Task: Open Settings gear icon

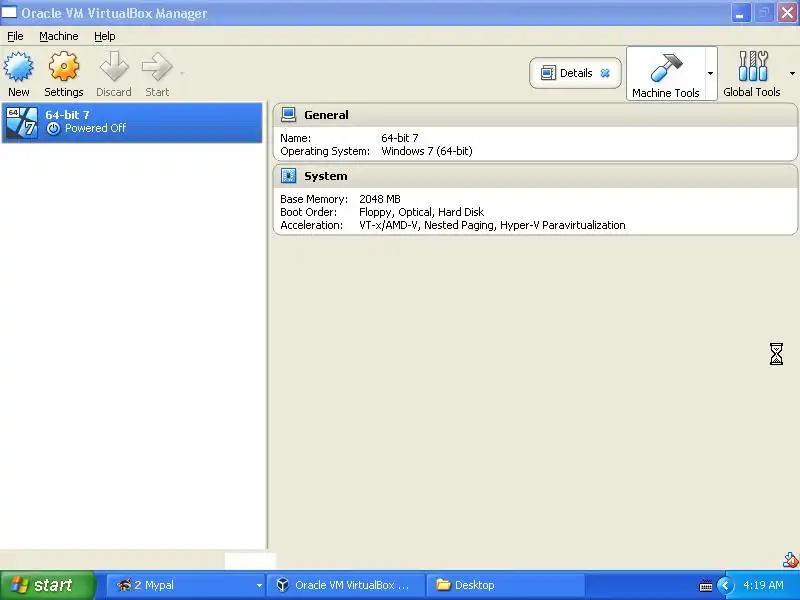Action: [x=64, y=66]
